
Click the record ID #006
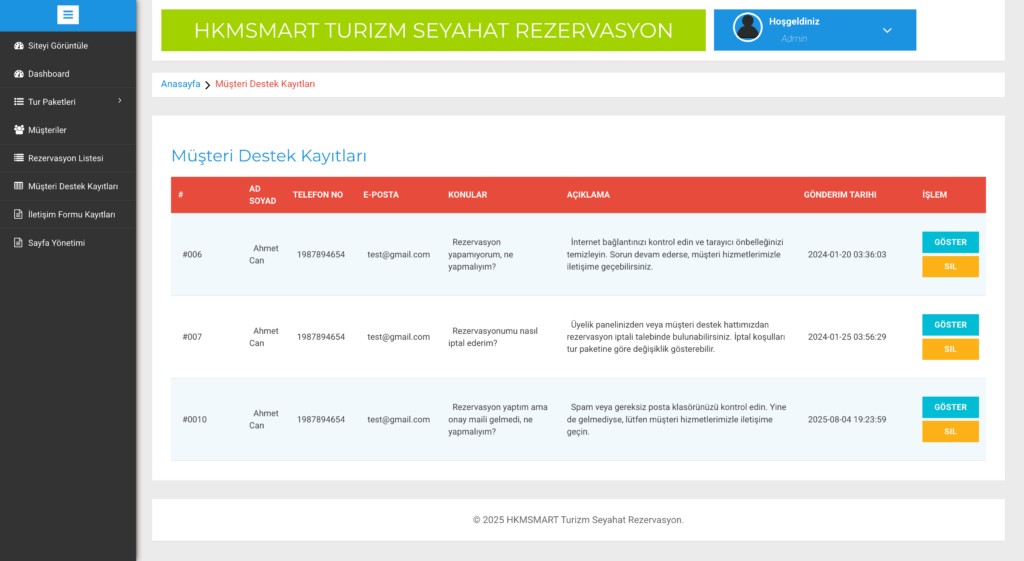pos(192,255)
